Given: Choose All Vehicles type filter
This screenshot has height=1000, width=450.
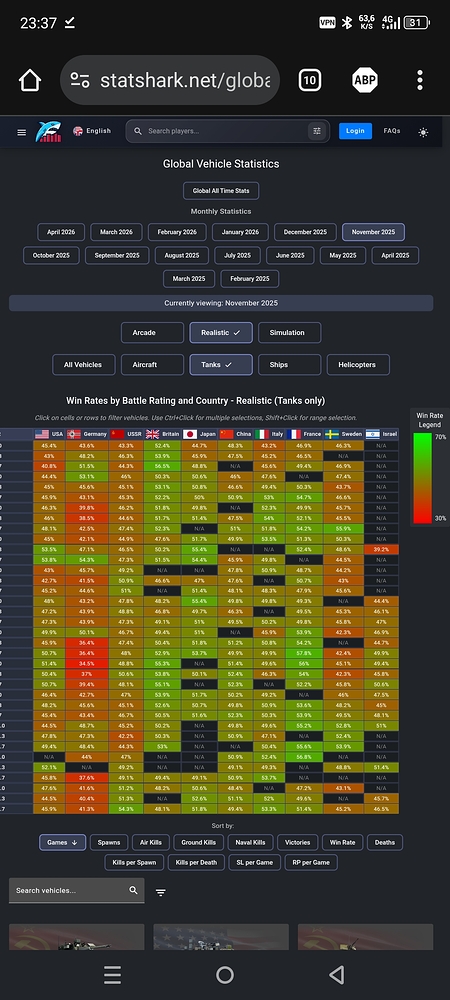Looking at the screenshot, I should 83,365.
